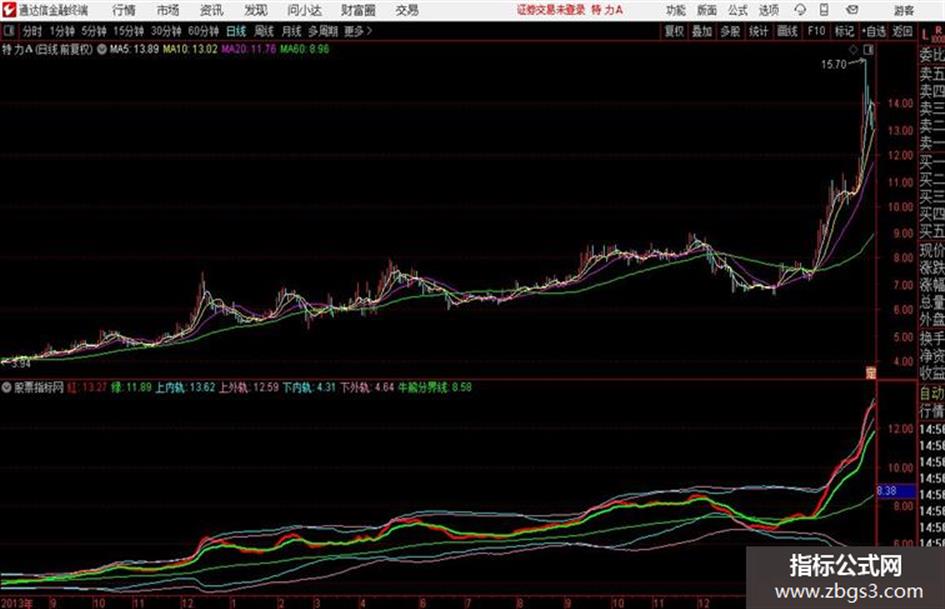Select the 多周期 tab
945x609 pixels.
pyautogui.click(x=323, y=31)
